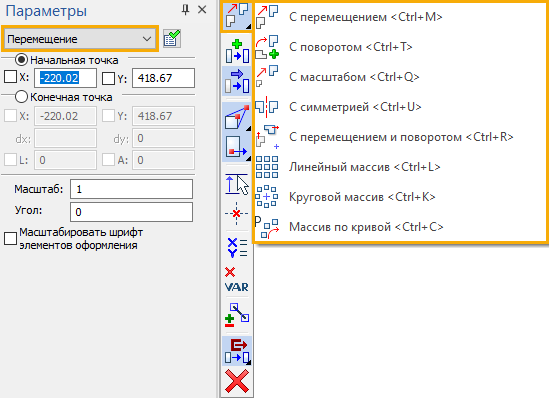Click the blue up-arrow level icon
549x398 pixels.
pyautogui.click(x=237, y=183)
